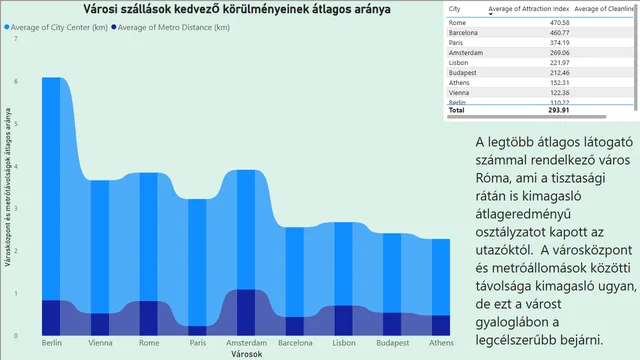
Task: Select the Rome row in the table
Action: click(540, 23)
